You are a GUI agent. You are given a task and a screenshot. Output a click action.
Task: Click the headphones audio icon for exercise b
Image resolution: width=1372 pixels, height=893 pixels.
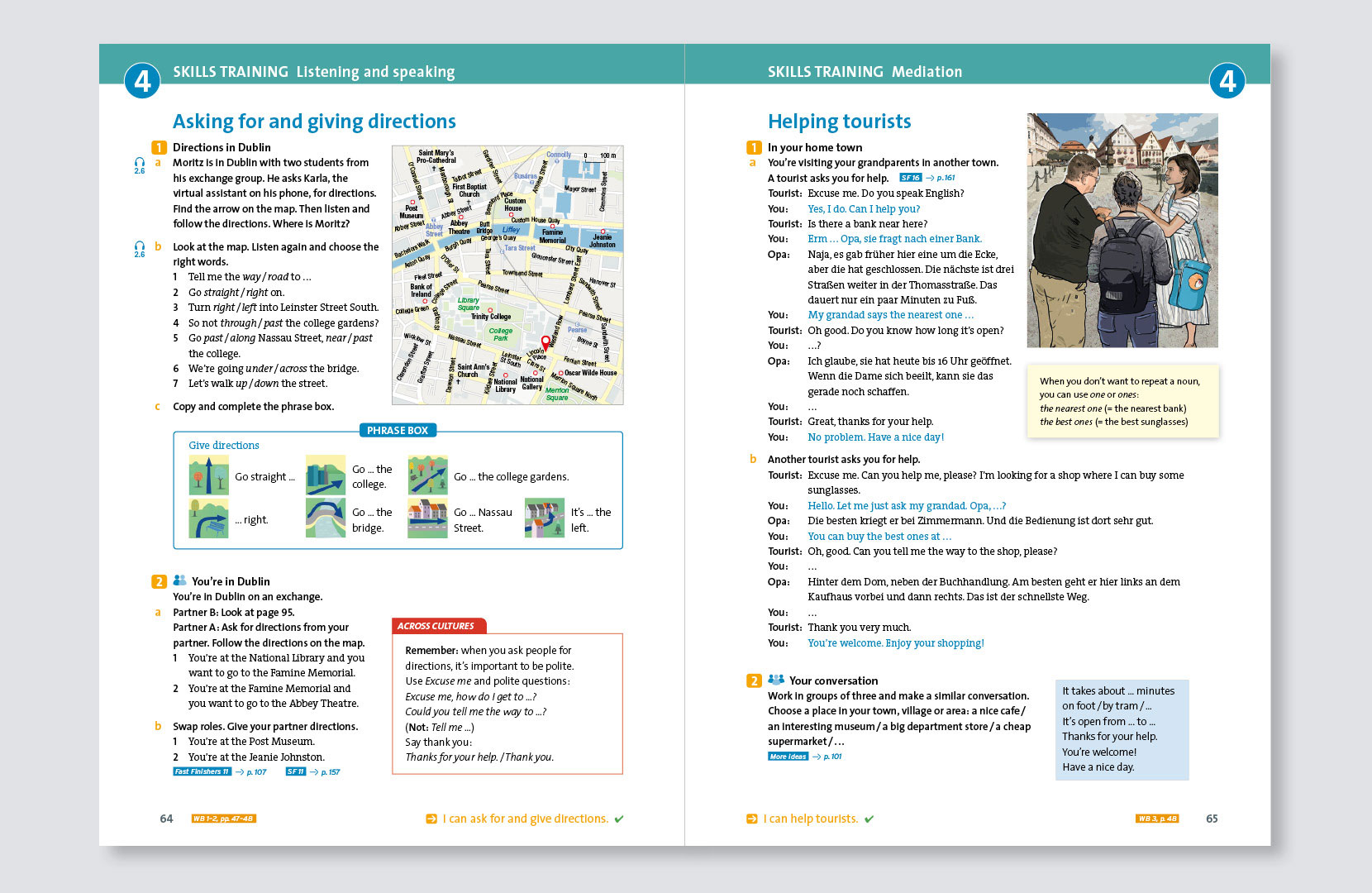140,248
